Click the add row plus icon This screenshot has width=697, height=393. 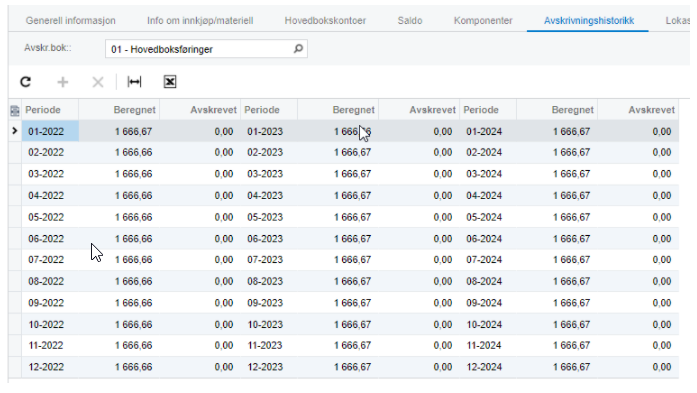(x=63, y=82)
